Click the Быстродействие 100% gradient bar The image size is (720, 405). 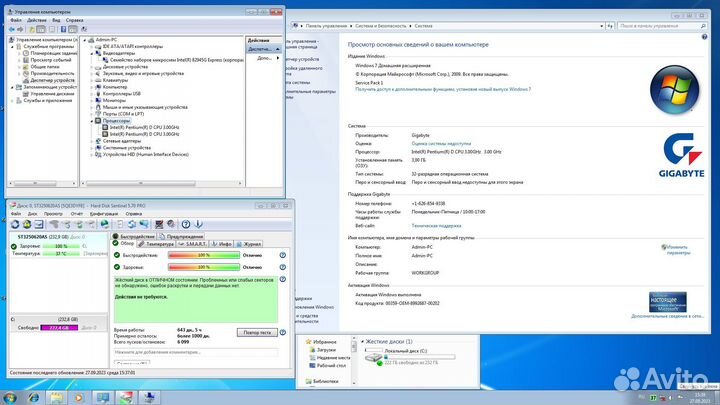[204, 255]
